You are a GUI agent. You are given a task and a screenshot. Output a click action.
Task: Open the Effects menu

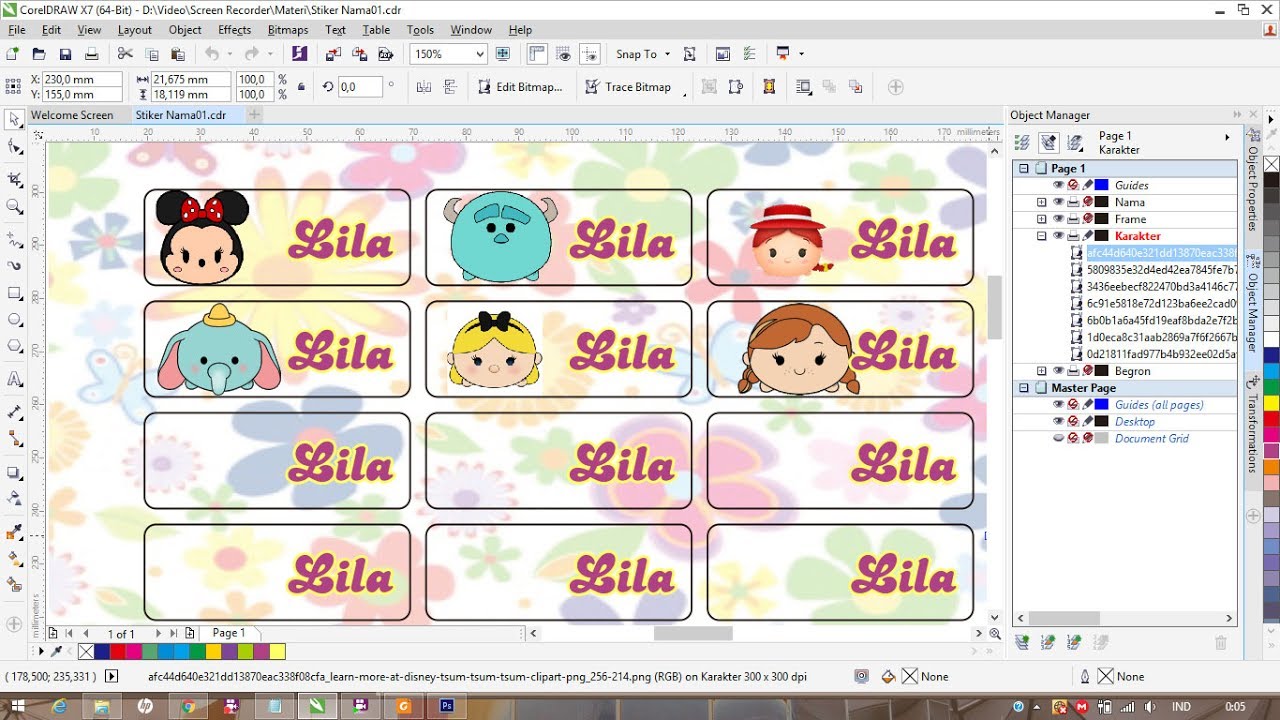(234, 30)
